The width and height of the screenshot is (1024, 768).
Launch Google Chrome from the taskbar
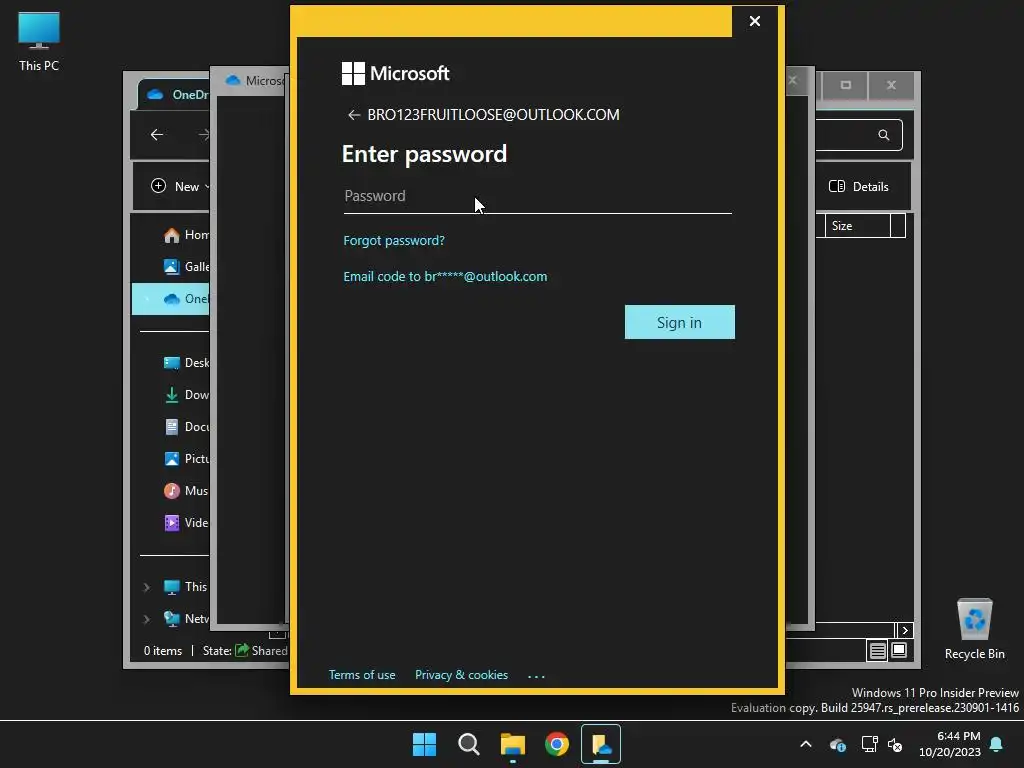[557, 744]
